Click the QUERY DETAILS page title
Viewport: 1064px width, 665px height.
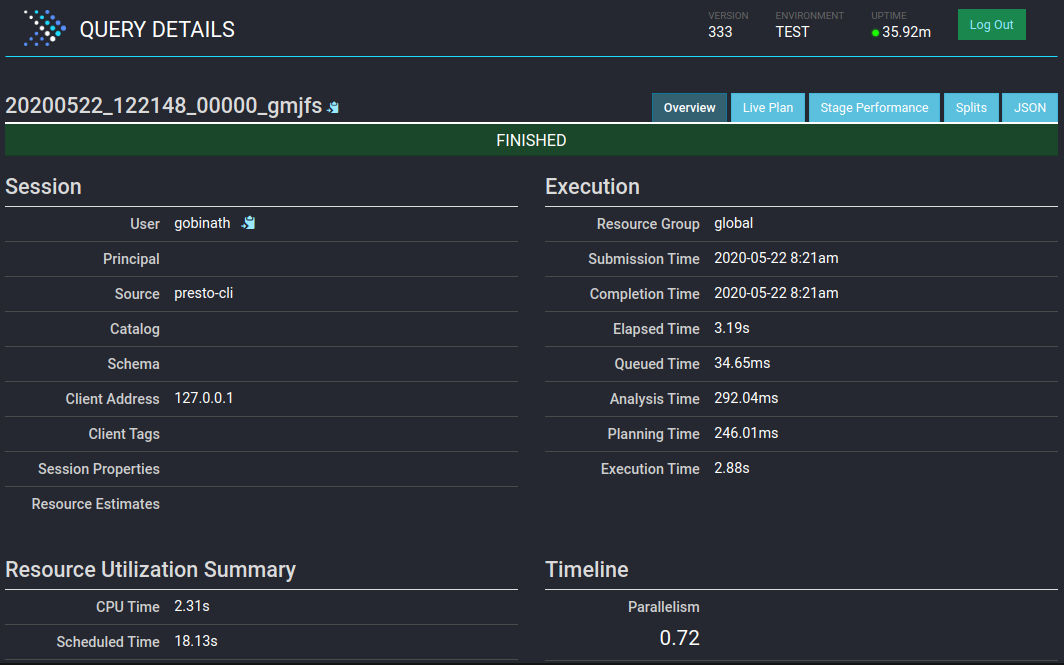(157, 29)
